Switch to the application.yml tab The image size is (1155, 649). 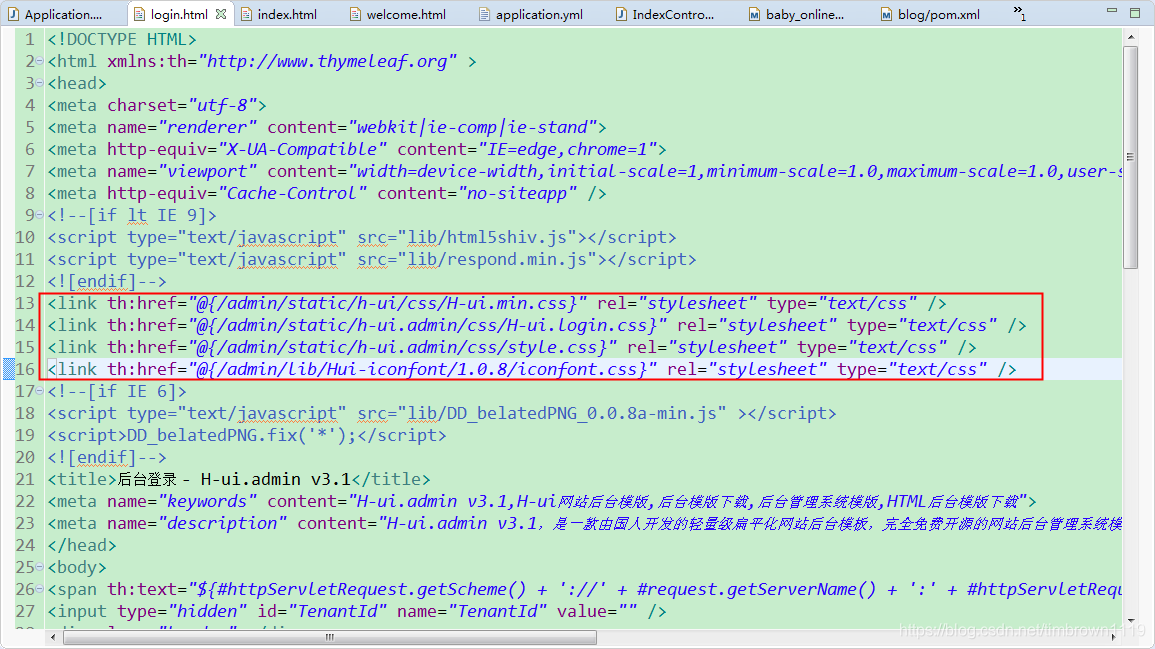tap(530, 14)
